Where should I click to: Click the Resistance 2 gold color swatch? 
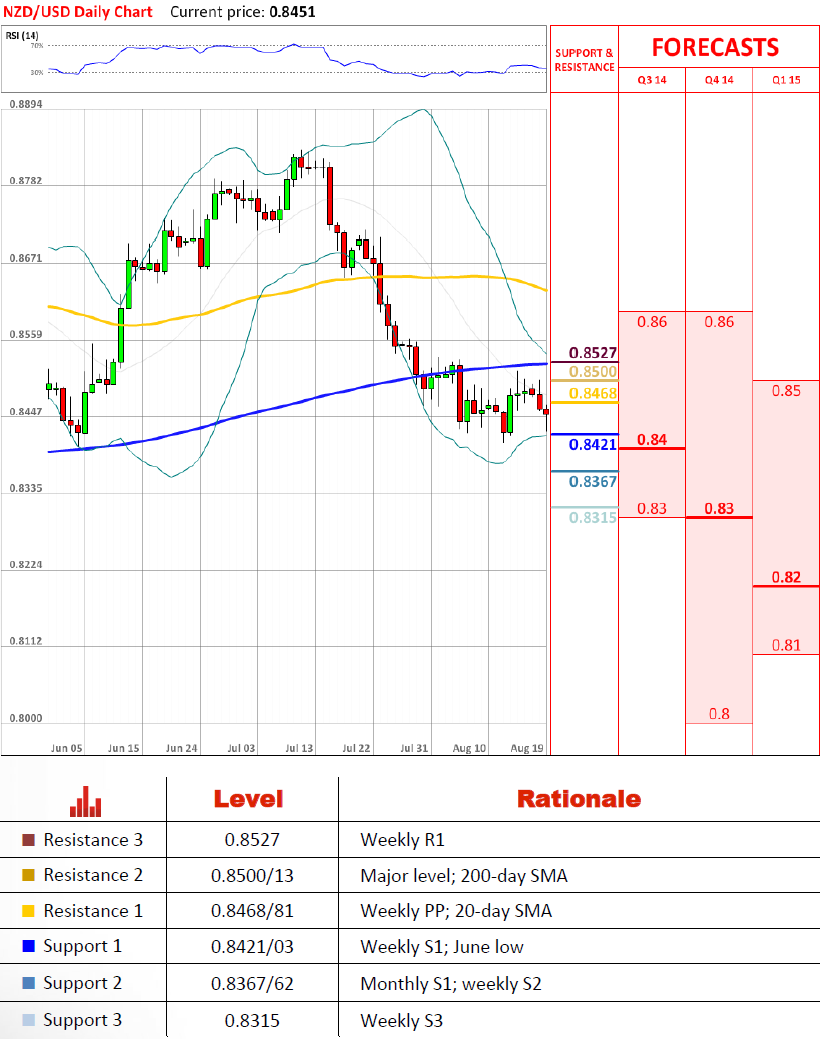pyautogui.click(x=28, y=875)
